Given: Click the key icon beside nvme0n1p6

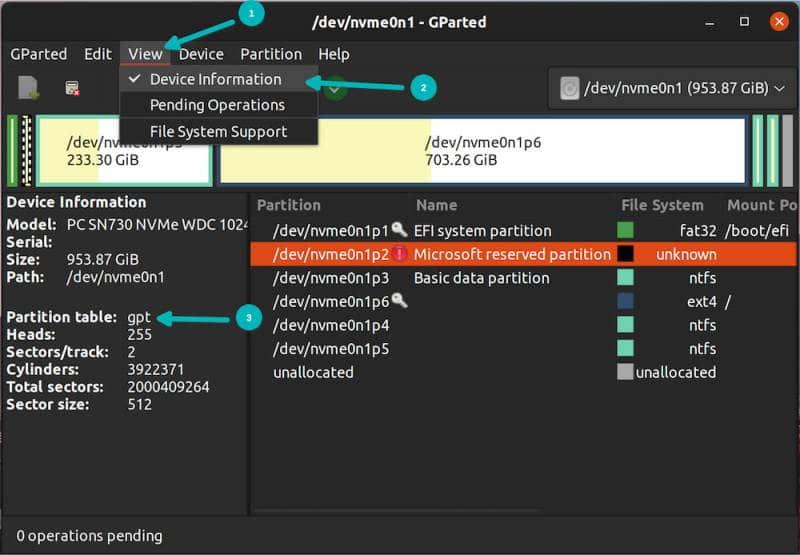Looking at the screenshot, I should (399, 301).
